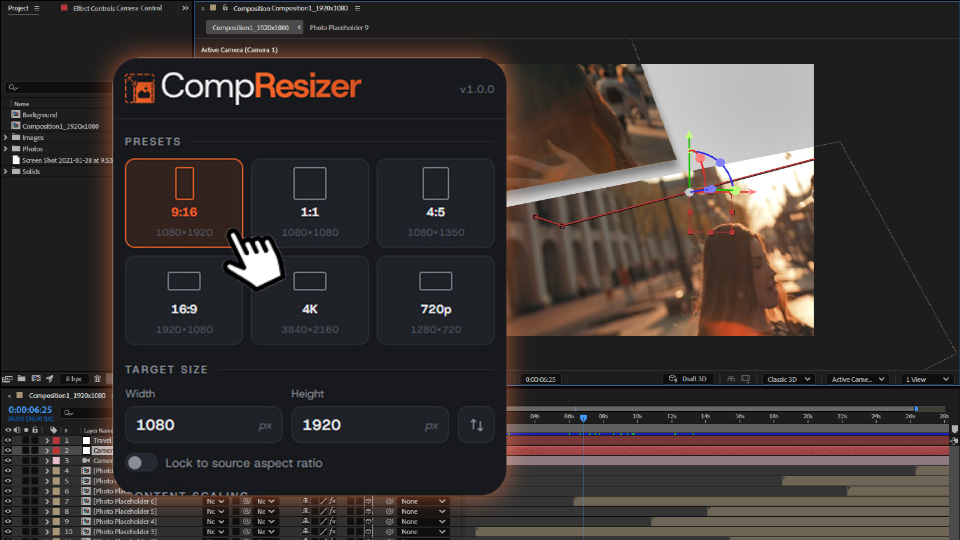The width and height of the screenshot is (960, 540).
Task: Select Photo Placeholder 9 breadcrumb tab
Action: (x=339, y=28)
